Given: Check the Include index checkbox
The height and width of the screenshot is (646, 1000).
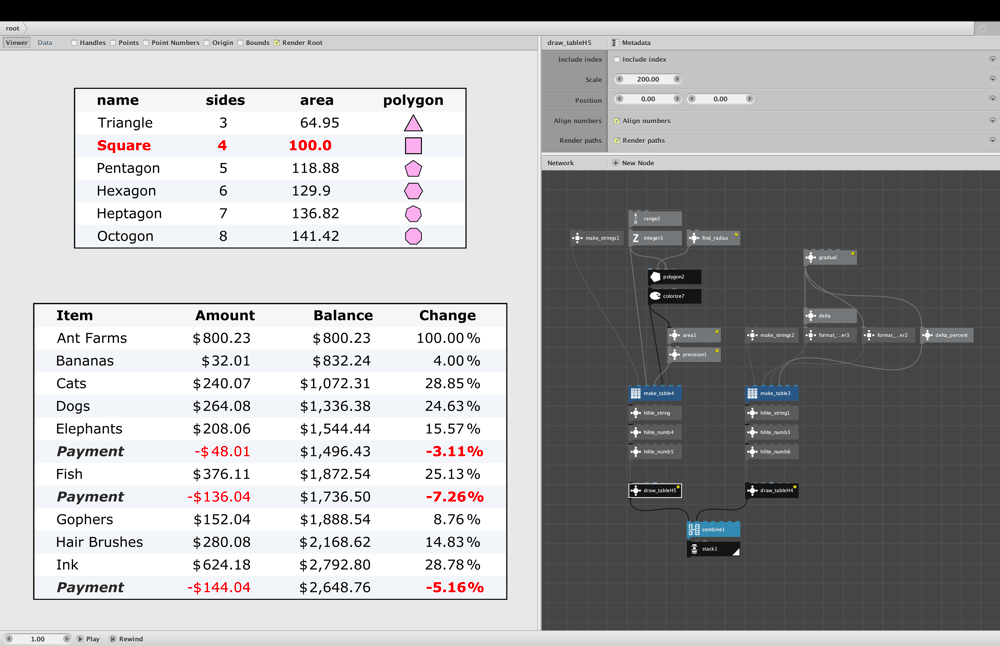Looking at the screenshot, I should pyautogui.click(x=617, y=59).
